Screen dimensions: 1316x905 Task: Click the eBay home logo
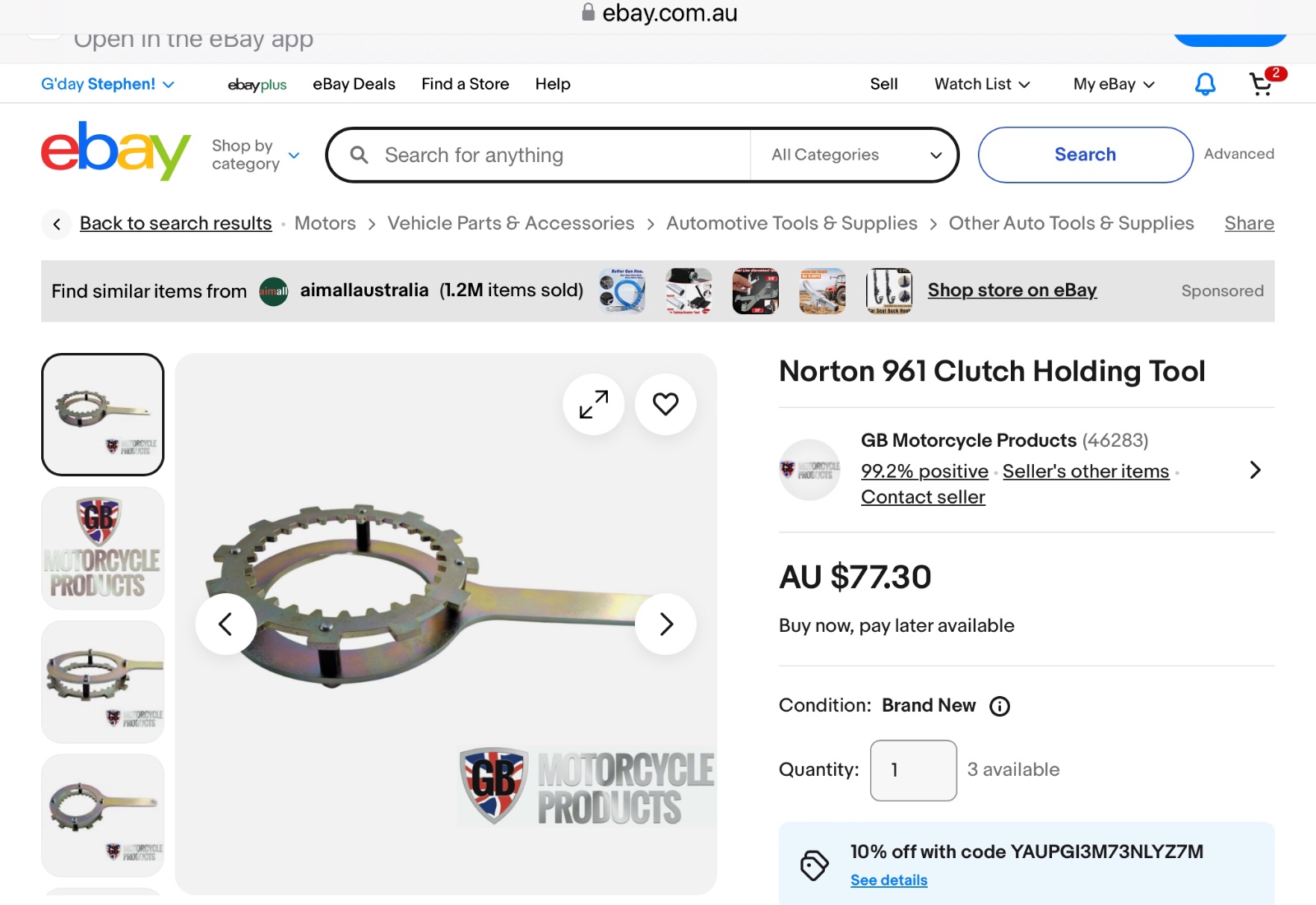click(115, 151)
